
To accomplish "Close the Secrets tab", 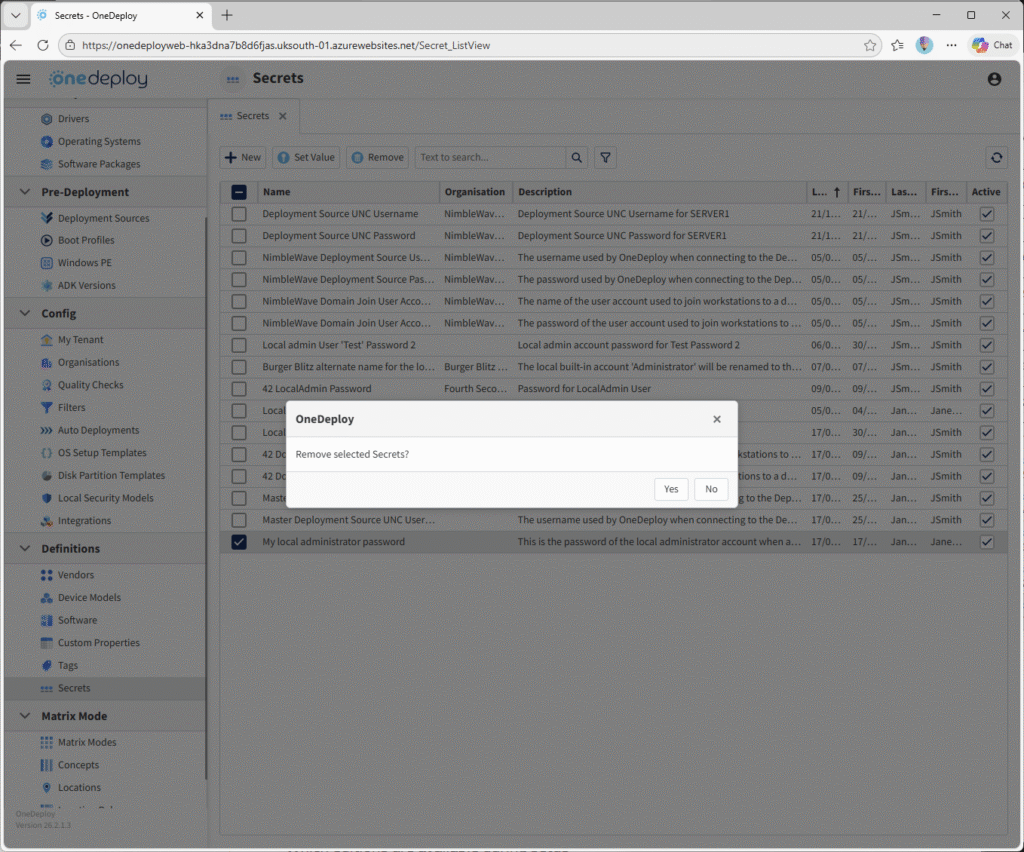I will pos(283,116).
